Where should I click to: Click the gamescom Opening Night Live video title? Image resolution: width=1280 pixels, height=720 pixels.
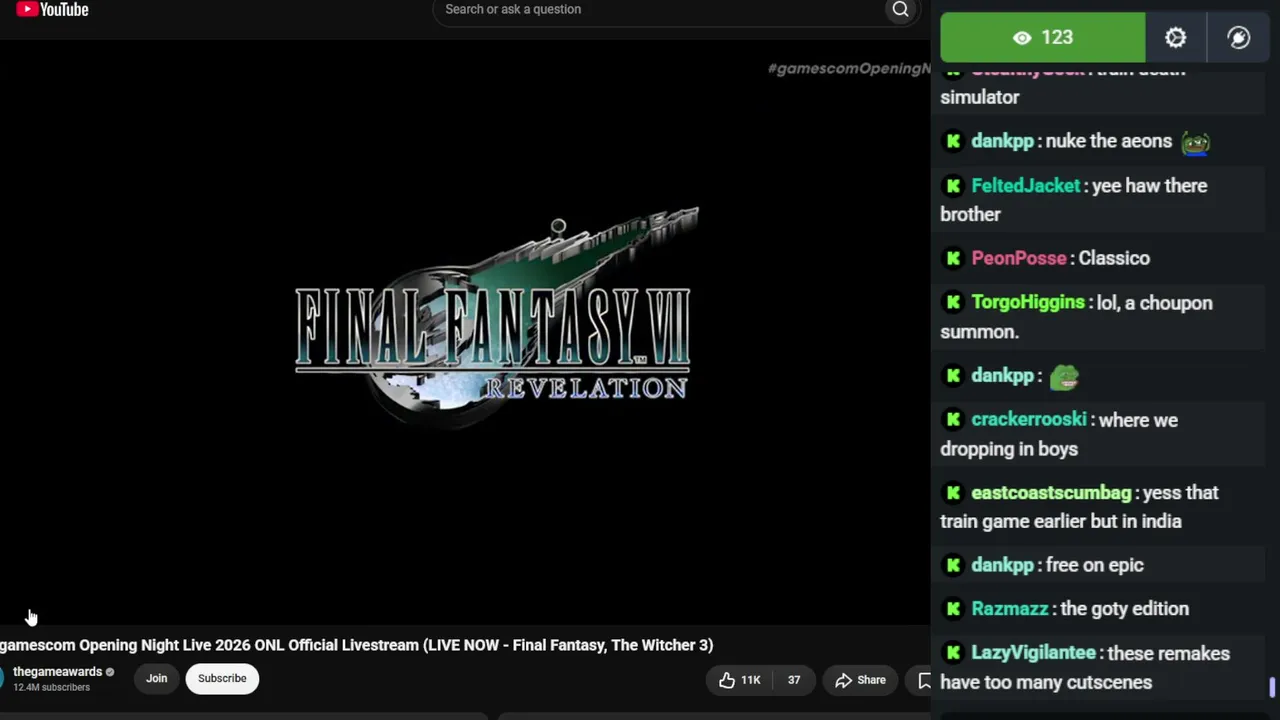[x=356, y=645]
